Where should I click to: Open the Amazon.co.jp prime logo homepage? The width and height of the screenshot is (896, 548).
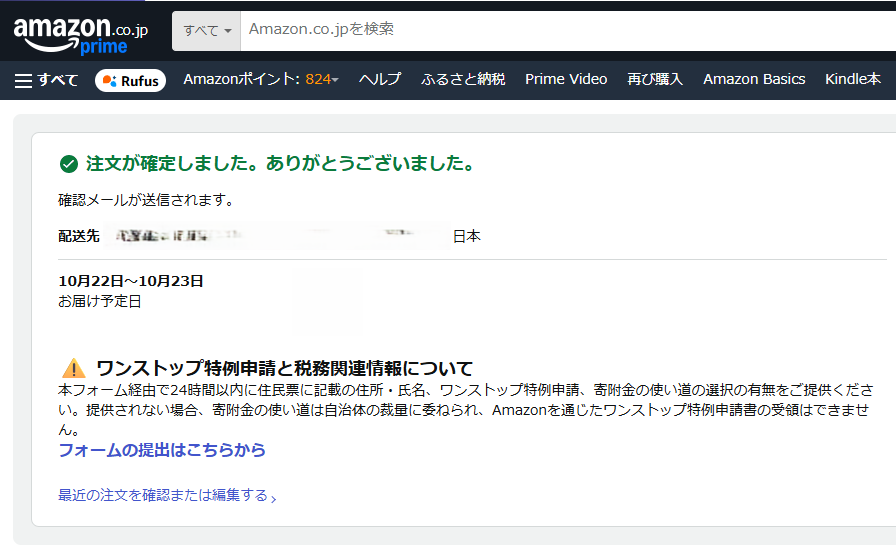[81, 35]
